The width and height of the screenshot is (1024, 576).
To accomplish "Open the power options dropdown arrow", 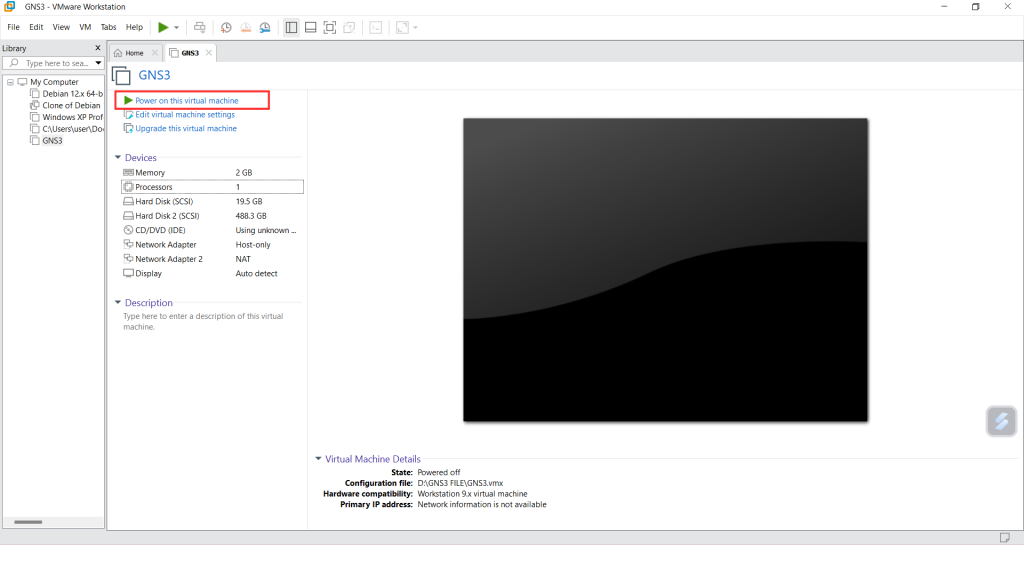I will click(x=177, y=27).
